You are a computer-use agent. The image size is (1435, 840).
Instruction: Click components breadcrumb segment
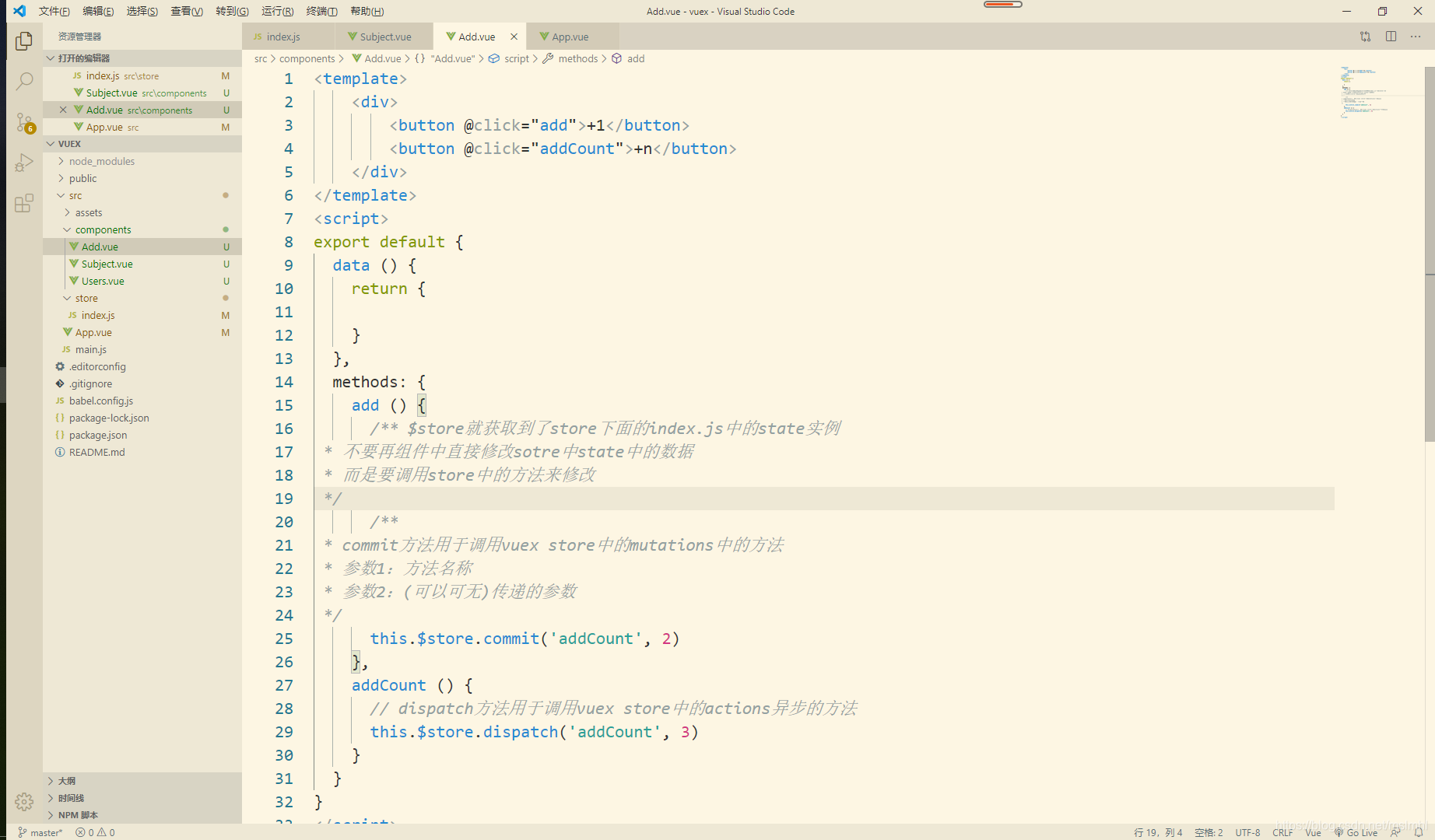pos(307,58)
